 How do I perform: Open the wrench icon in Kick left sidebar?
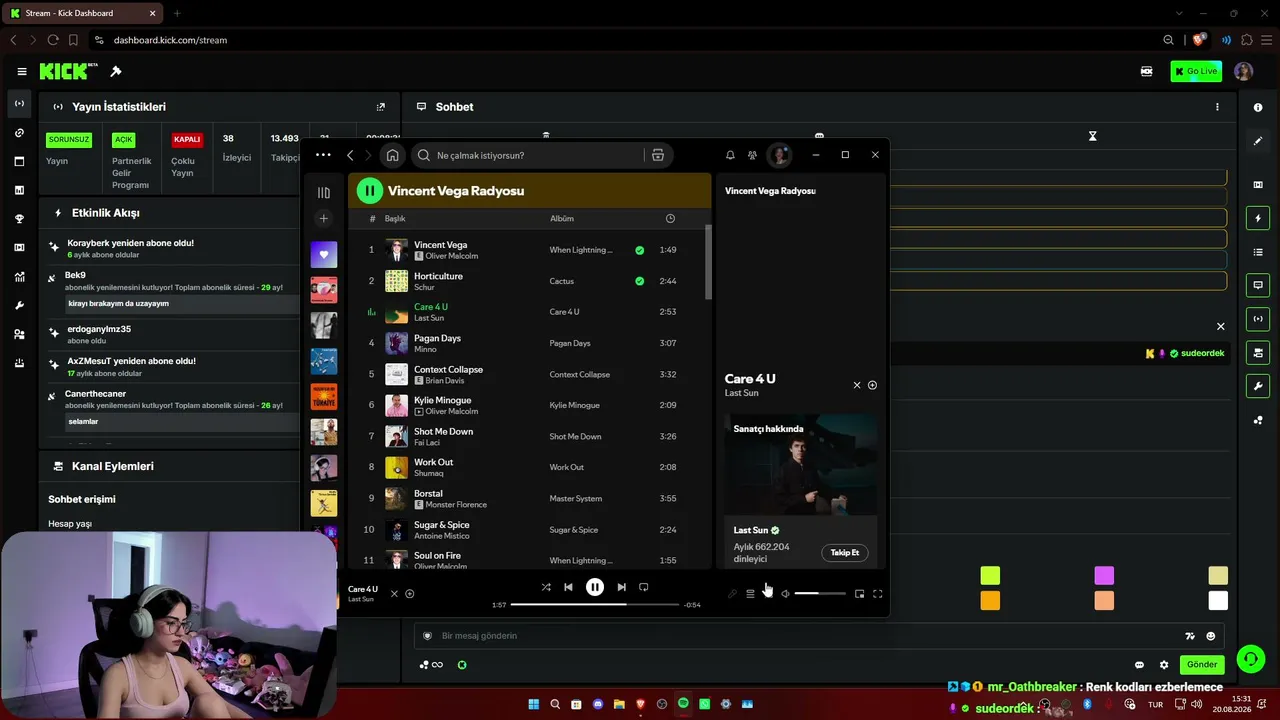pos(19,306)
